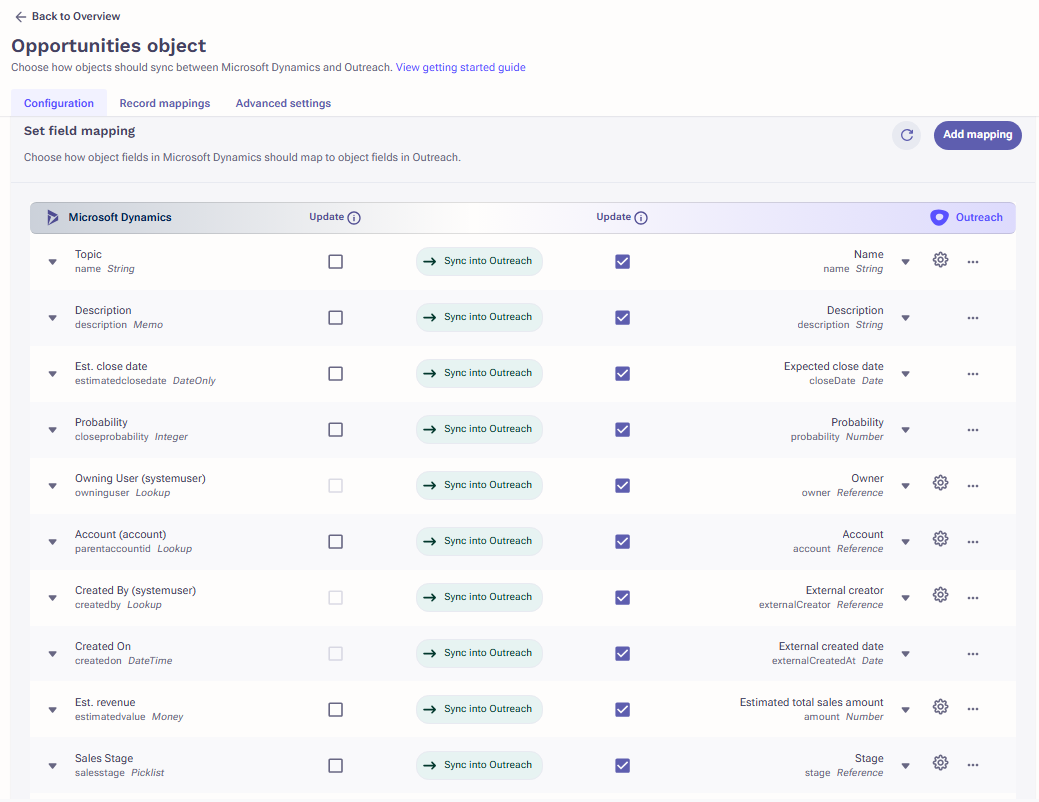Enable Dynamics update checkbox for Description
1039x802 pixels.
tap(336, 318)
